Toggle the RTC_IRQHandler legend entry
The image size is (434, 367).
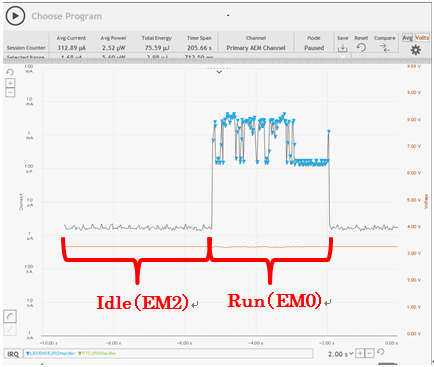point(97,353)
